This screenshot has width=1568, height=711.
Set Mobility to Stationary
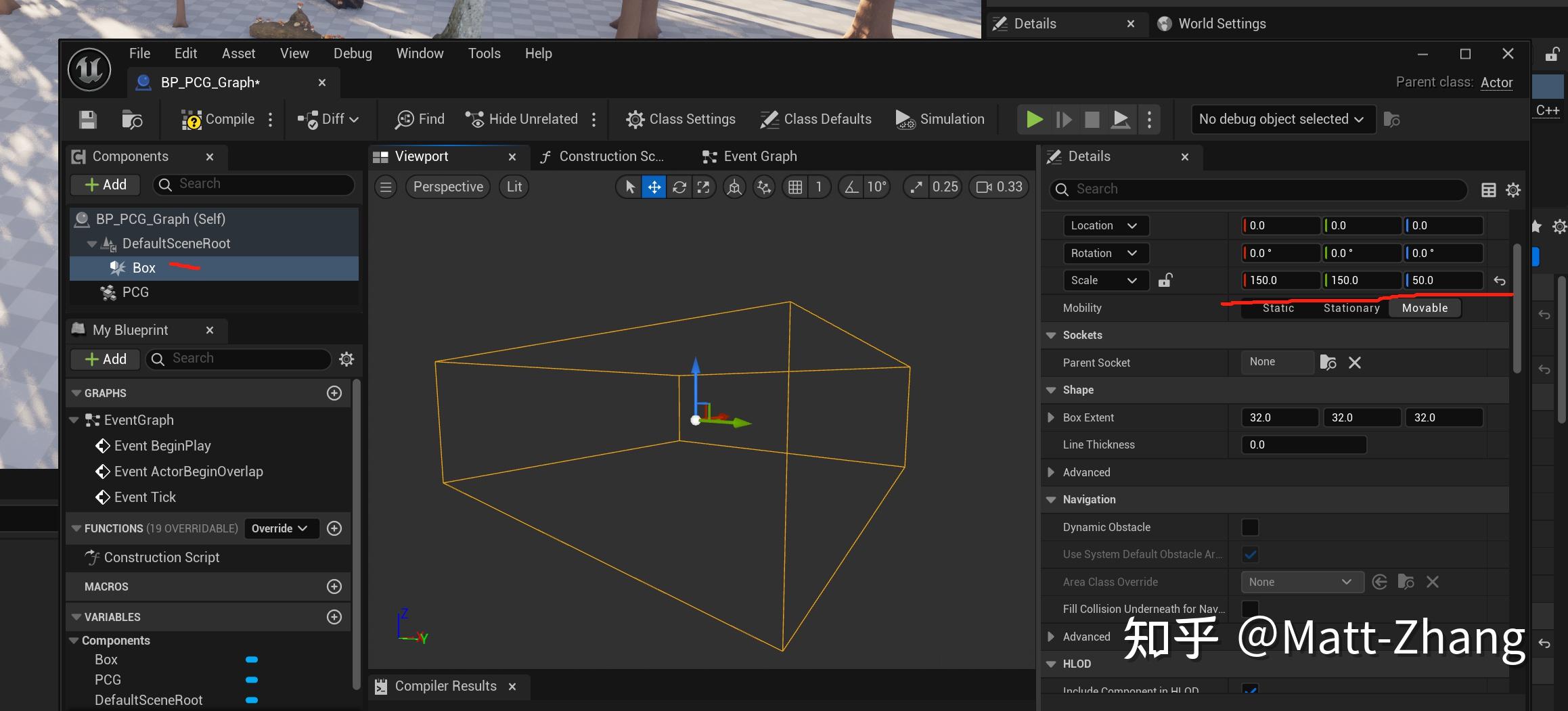(1351, 308)
